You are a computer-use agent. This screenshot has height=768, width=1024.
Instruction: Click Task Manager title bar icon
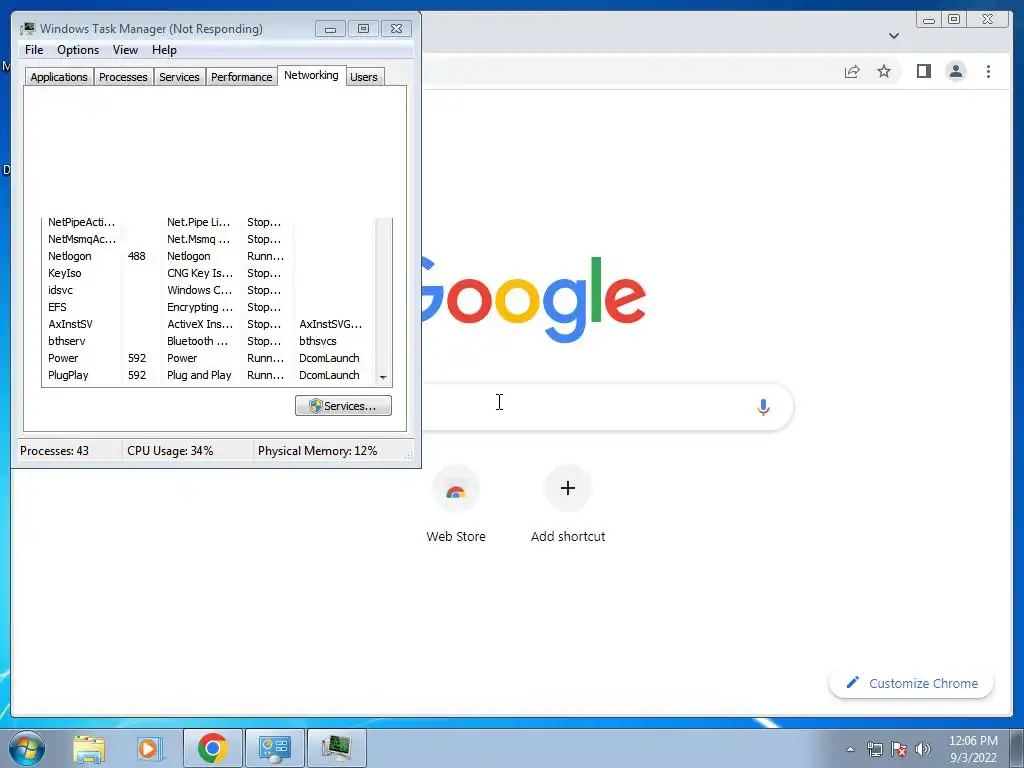click(x=27, y=29)
